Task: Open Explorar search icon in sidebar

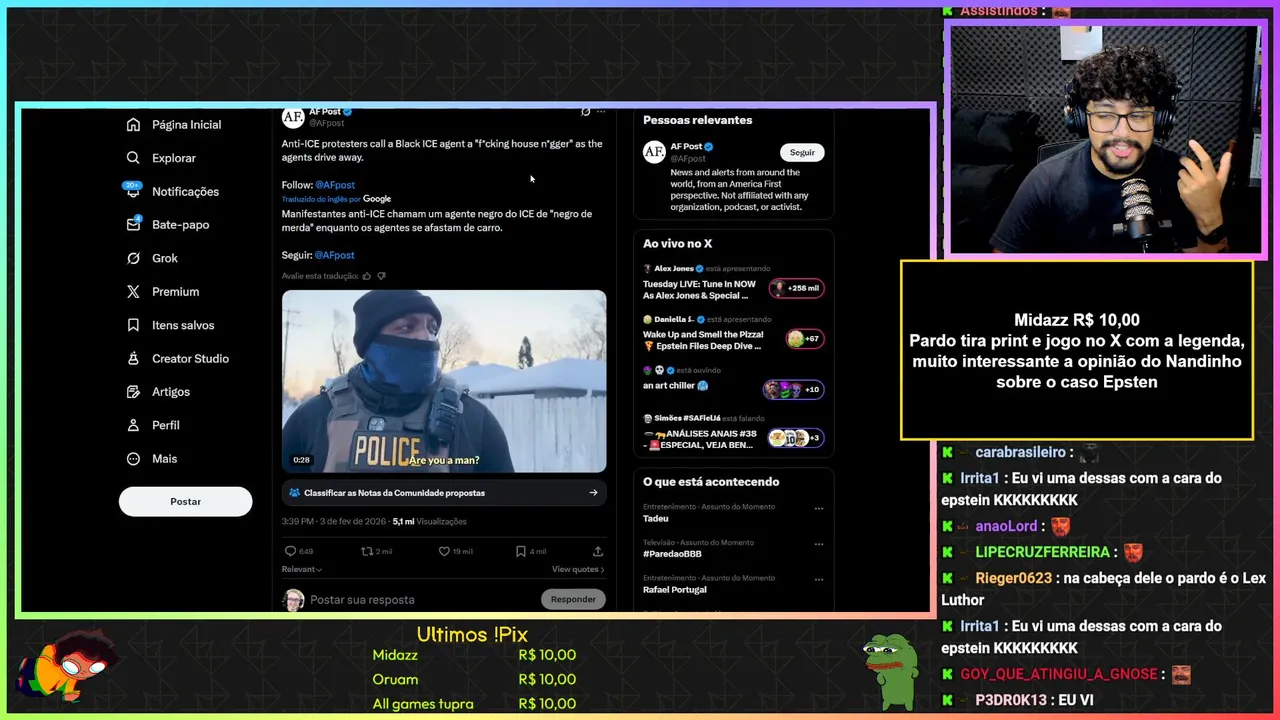Action: coord(133,158)
